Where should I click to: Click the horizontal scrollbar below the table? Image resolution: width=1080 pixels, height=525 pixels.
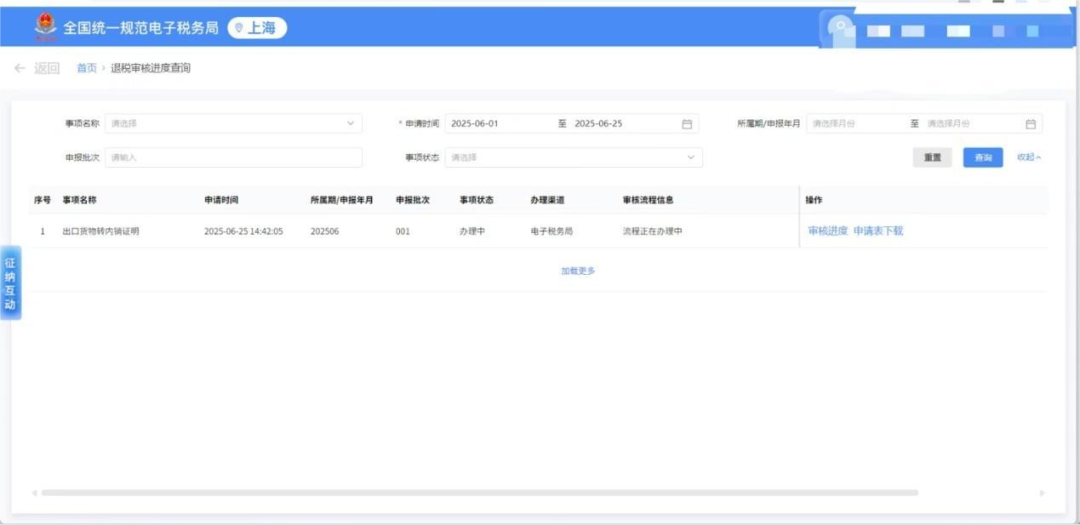tap(479, 492)
